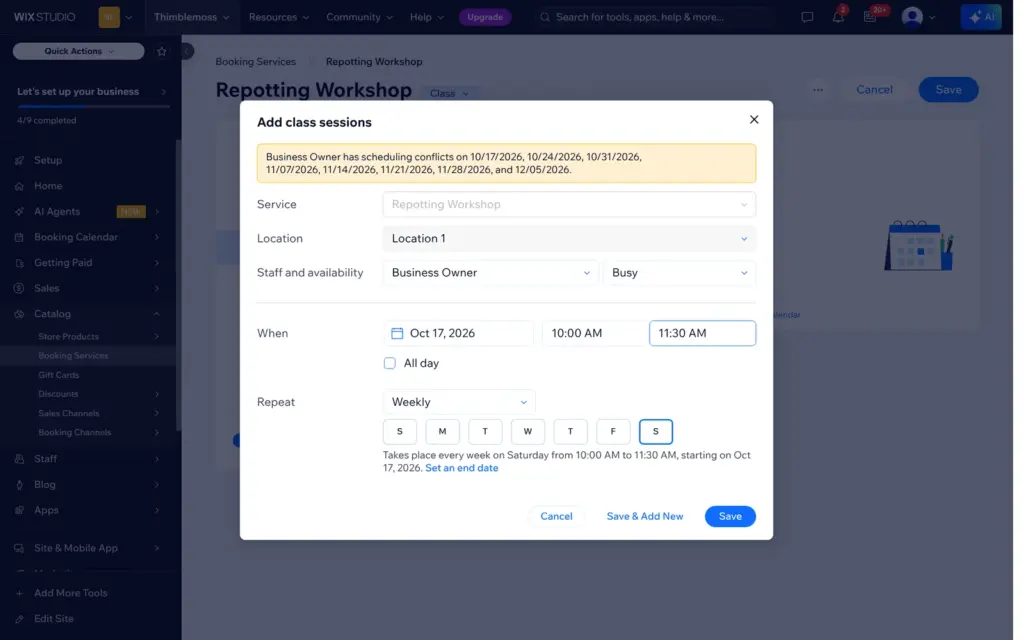
Task: Click the calendar icon in the date field
Action: click(x=396, y=333)
